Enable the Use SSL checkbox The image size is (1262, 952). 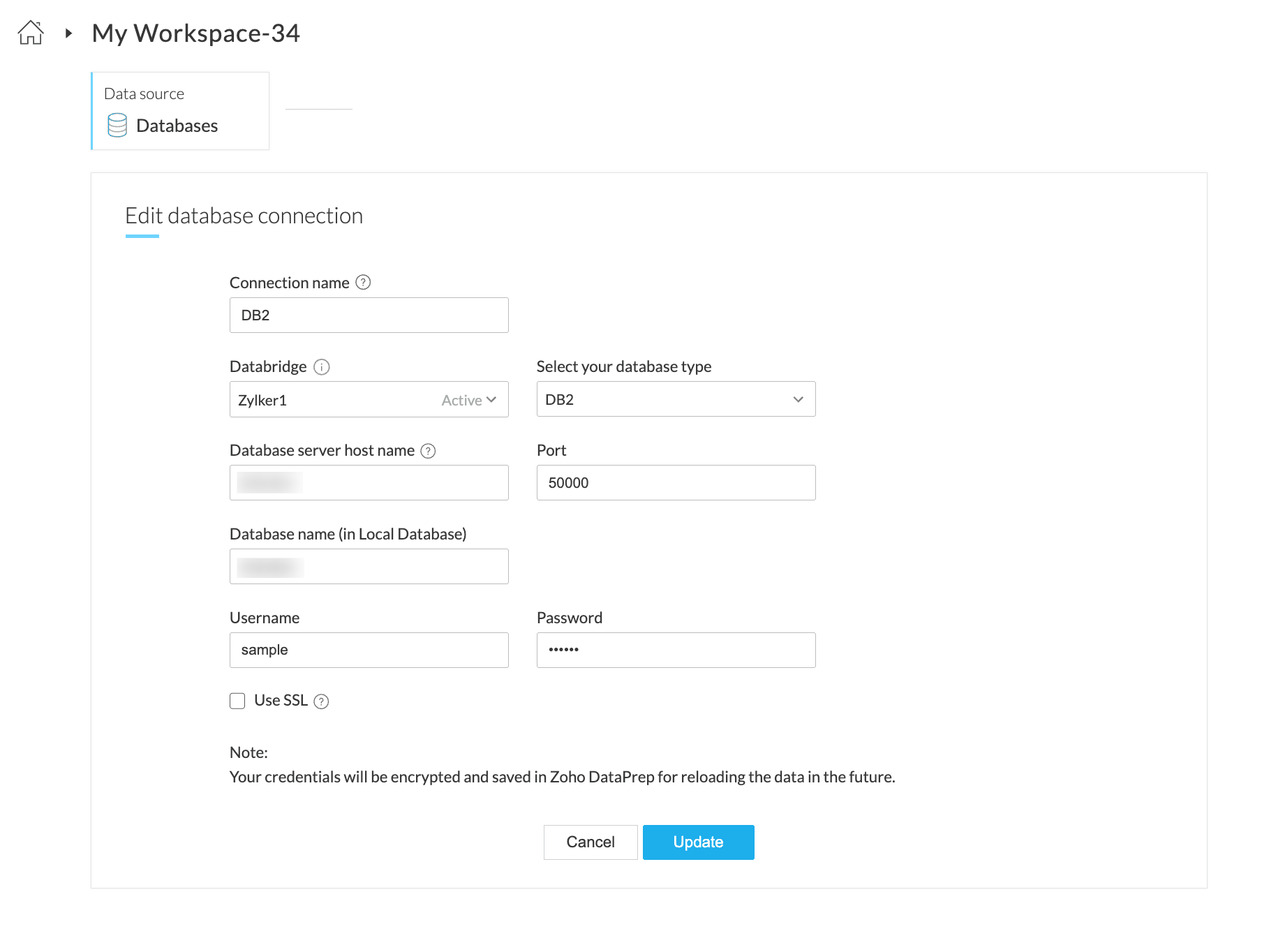238,701
